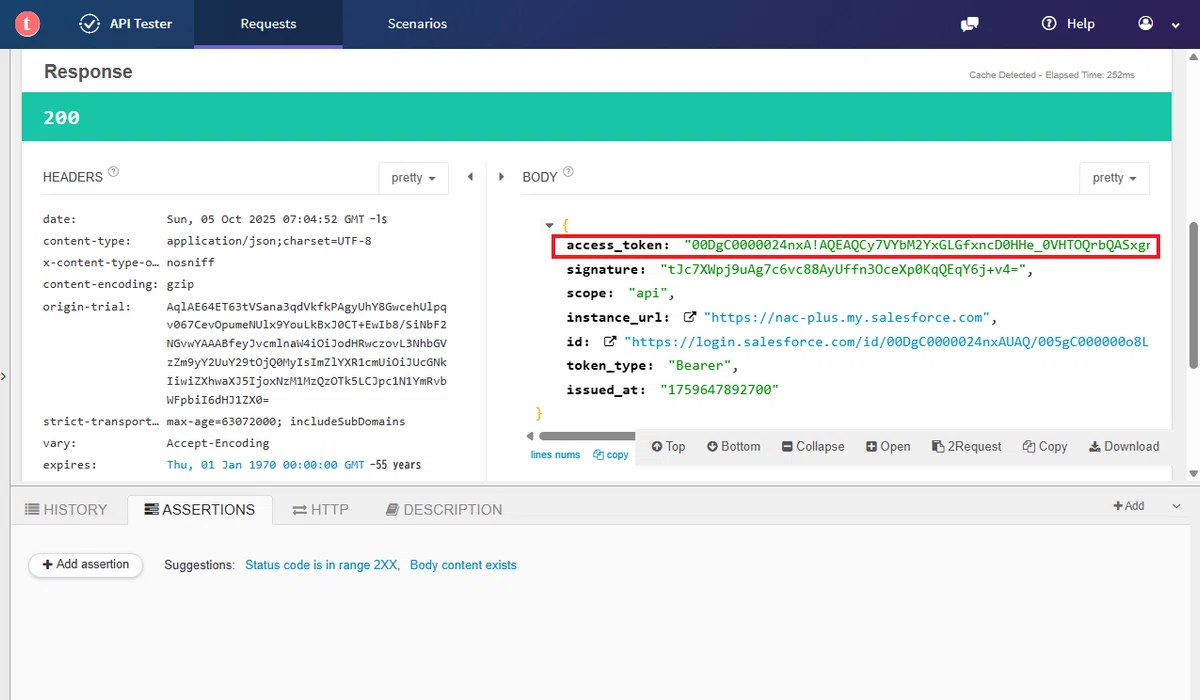The width and height of the screenshot is (1200, 700).
Task: Click the Talend logo icon
Action: tap(28, 23)
